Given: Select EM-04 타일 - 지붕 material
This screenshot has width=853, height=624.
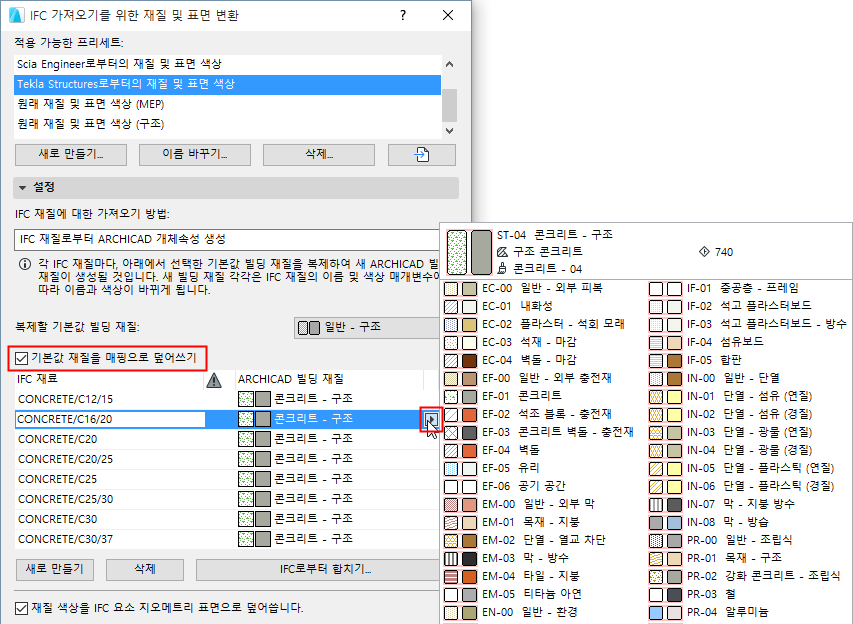Looking at the screenshot, I should click(541, 576).
